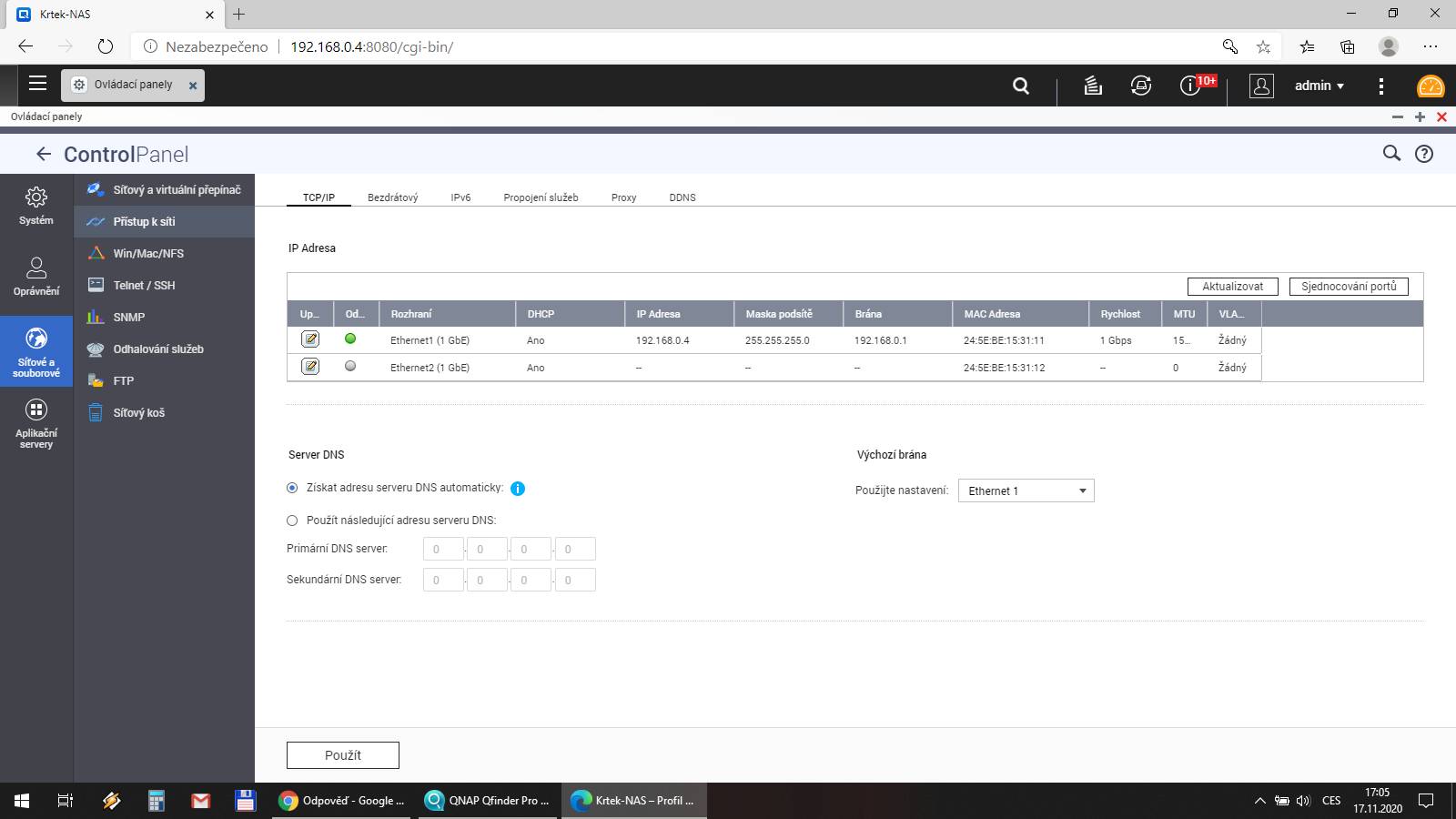Edit Ethernet1 interface settings icon
Screen dimensions: 1456x819
point(310,339)
